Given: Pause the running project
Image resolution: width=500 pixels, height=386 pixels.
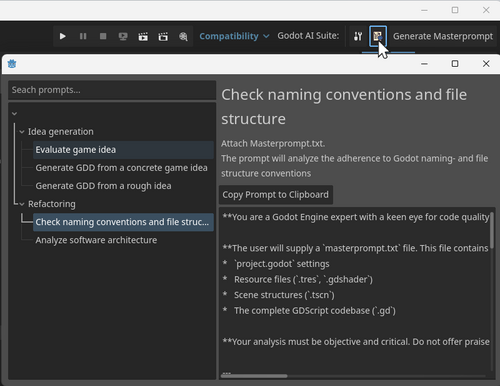Looking at the screenshot, I should pyautogui.click(x=83, y=36).
